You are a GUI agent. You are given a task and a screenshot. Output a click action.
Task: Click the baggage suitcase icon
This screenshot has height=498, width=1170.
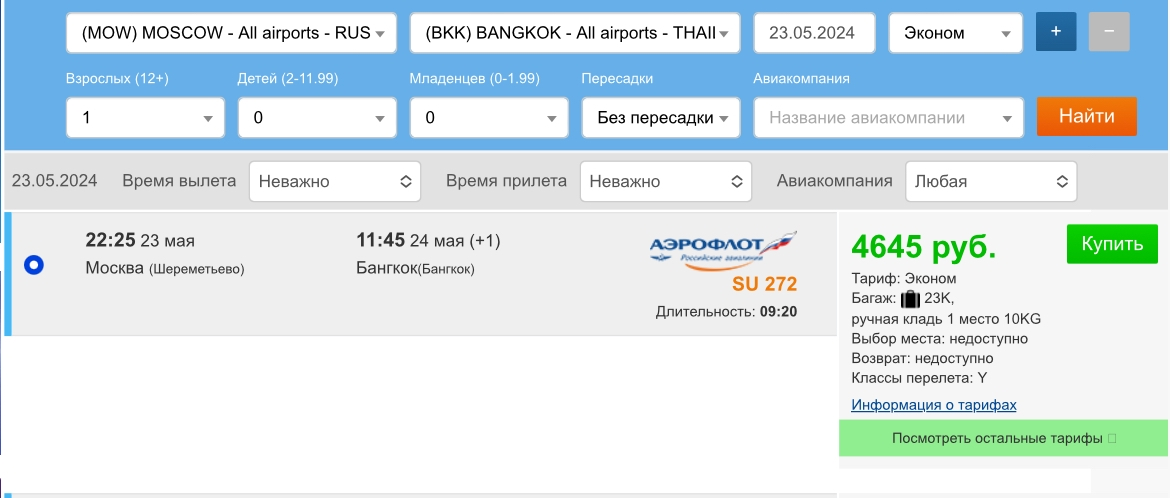[910, 299]
